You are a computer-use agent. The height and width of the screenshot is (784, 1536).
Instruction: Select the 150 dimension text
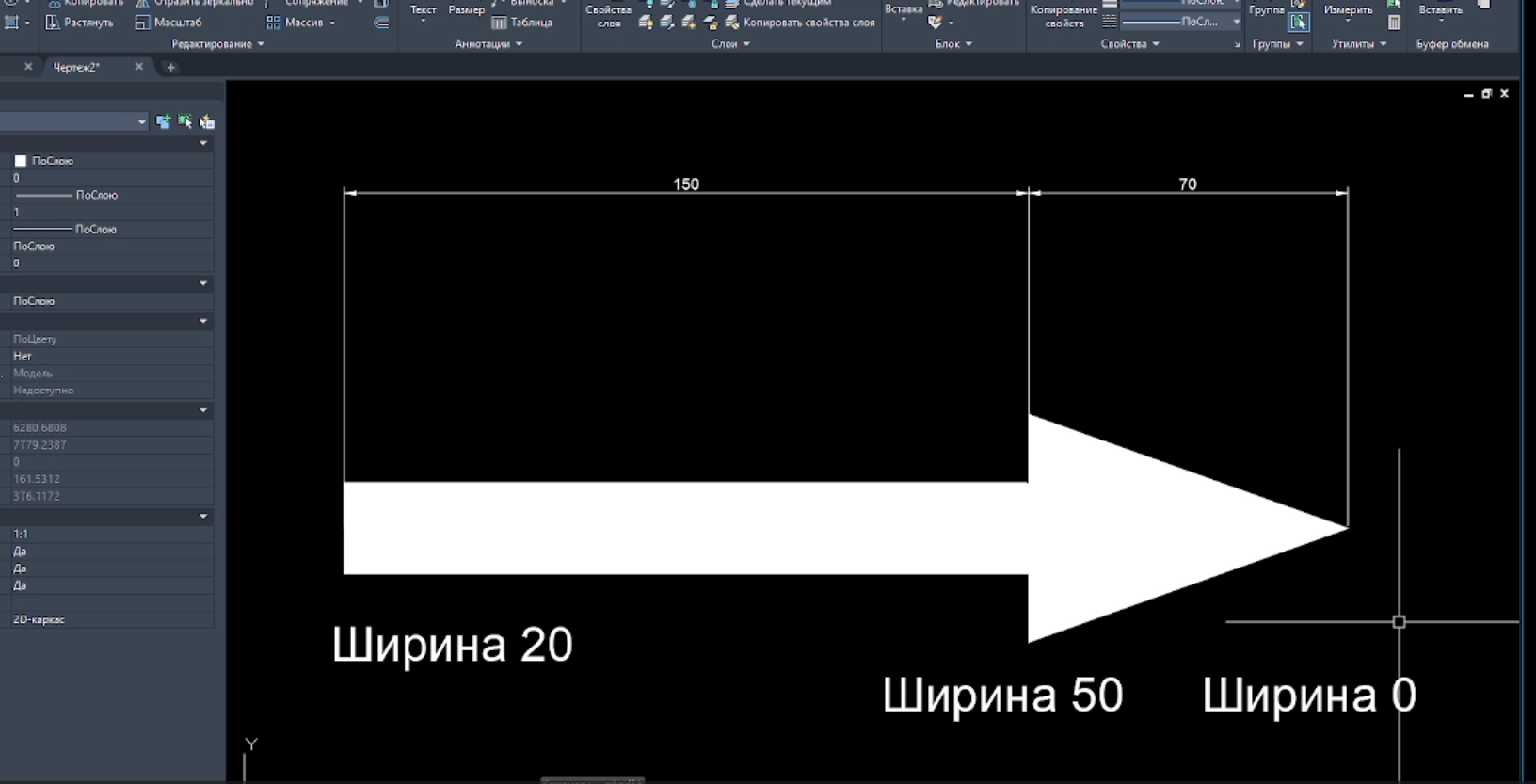pyautogui.click(x=686, y=184)
